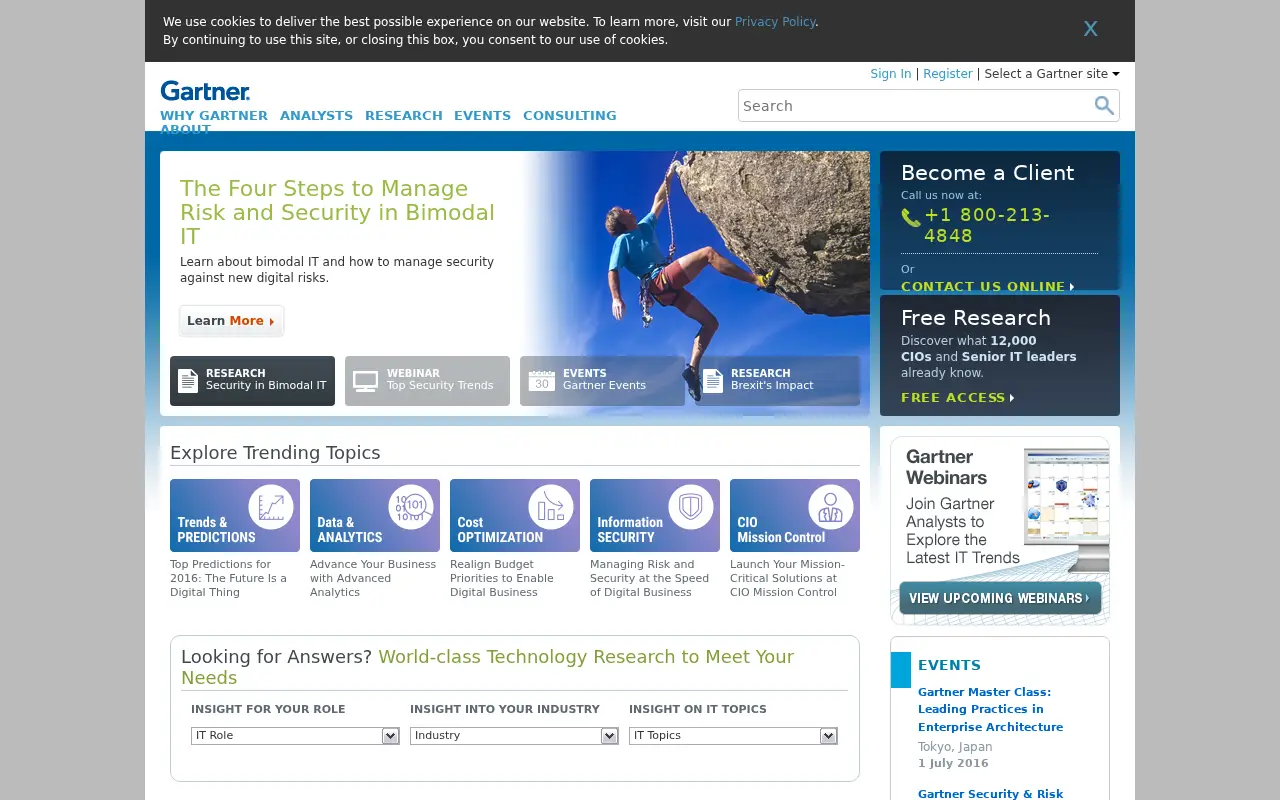Open the IT Role dropdown

[x=295, y=736]
